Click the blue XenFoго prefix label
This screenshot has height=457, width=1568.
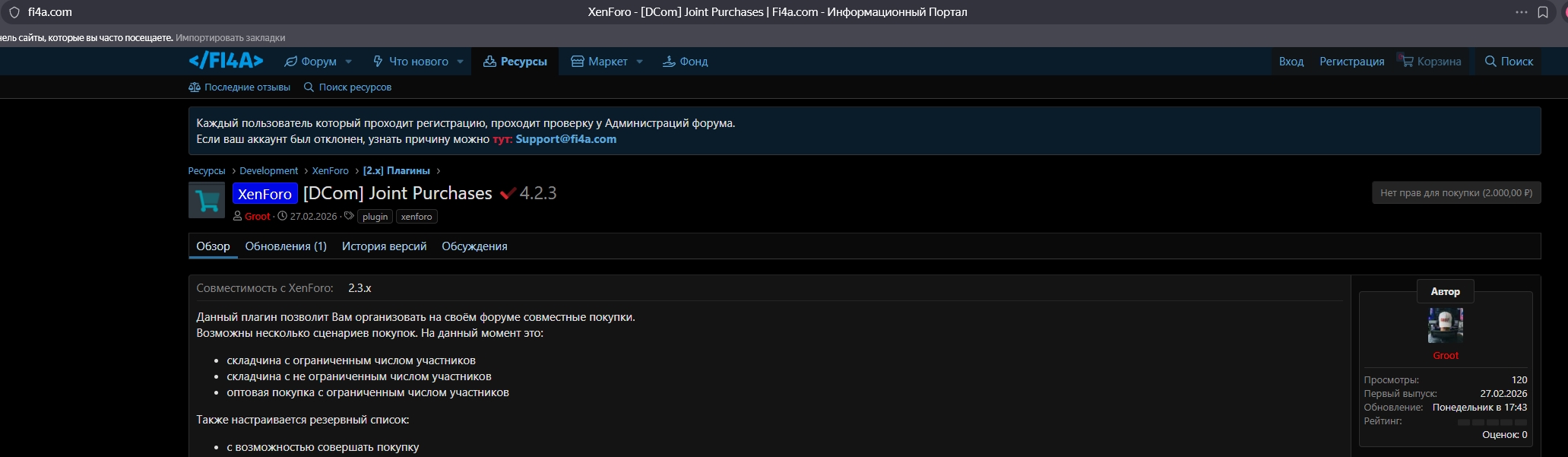[265, 194]
